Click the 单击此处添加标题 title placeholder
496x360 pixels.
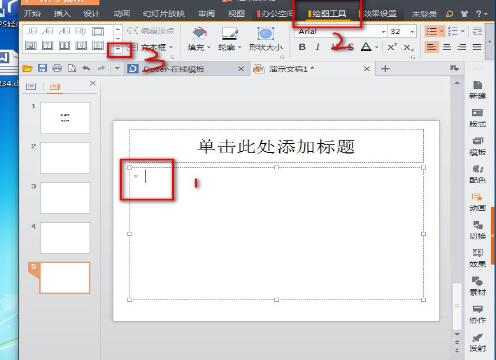click(276, 146)
